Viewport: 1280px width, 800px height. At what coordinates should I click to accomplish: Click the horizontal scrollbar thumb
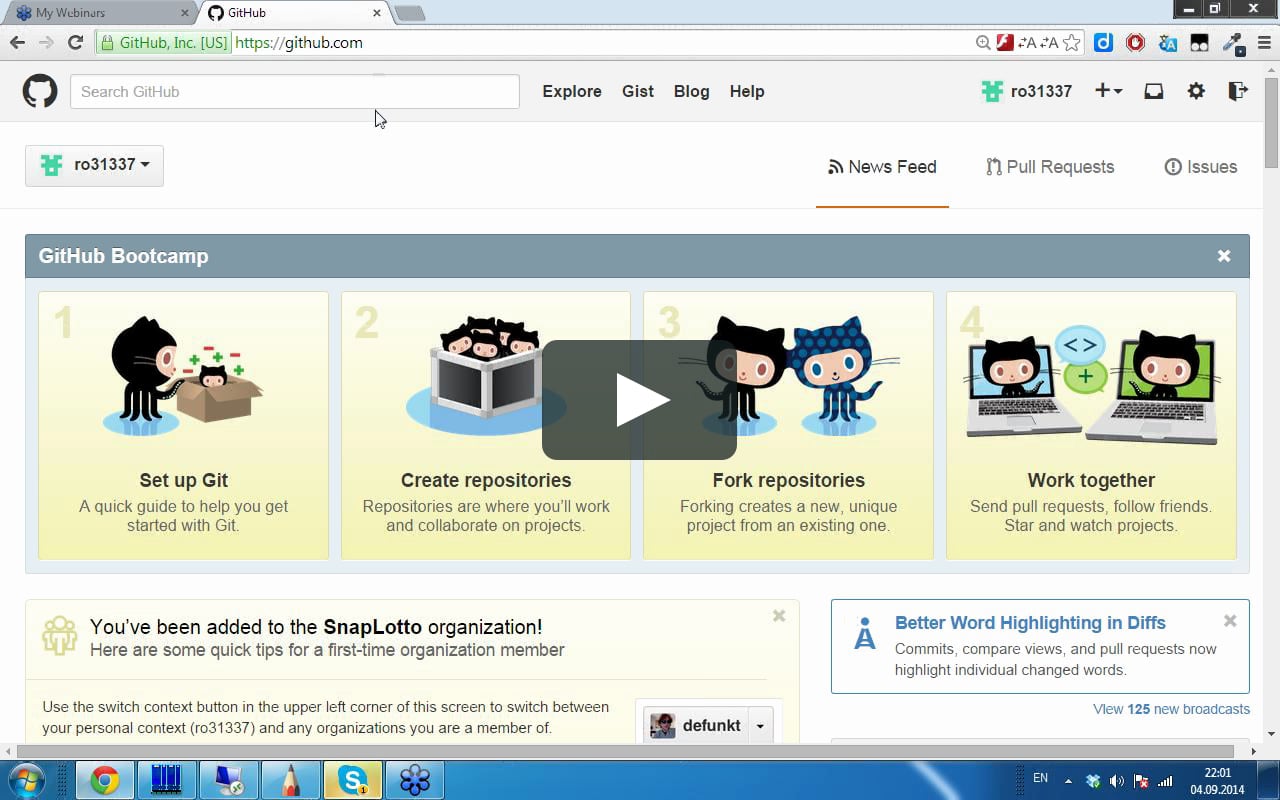pyautogui.click(x=625, y=751)
